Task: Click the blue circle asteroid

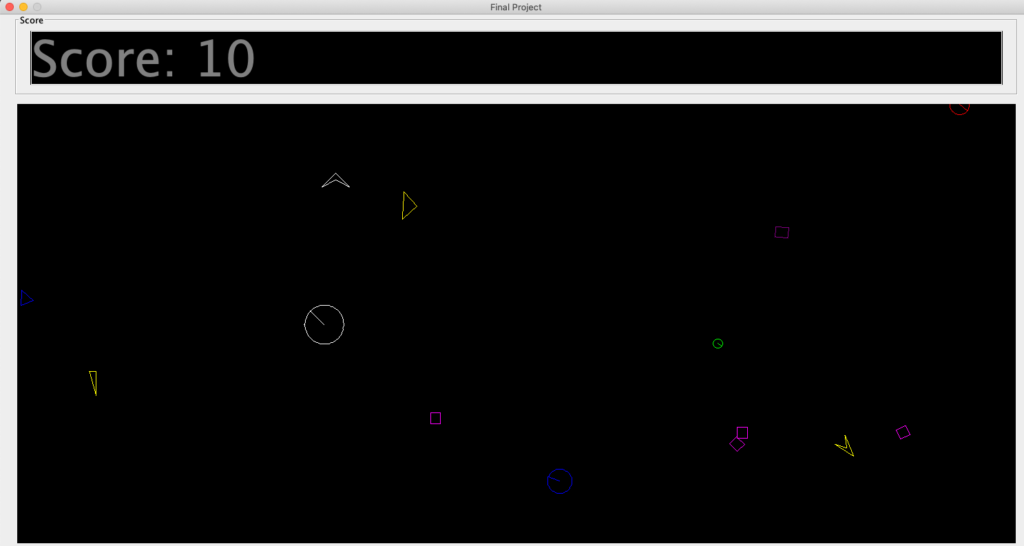Action: pyautogui.click(x=560, y=481)
